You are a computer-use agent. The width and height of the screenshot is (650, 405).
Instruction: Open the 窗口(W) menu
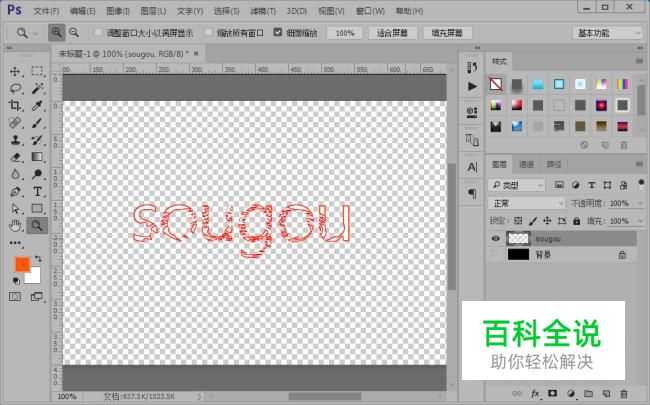[x=370, y=11]
